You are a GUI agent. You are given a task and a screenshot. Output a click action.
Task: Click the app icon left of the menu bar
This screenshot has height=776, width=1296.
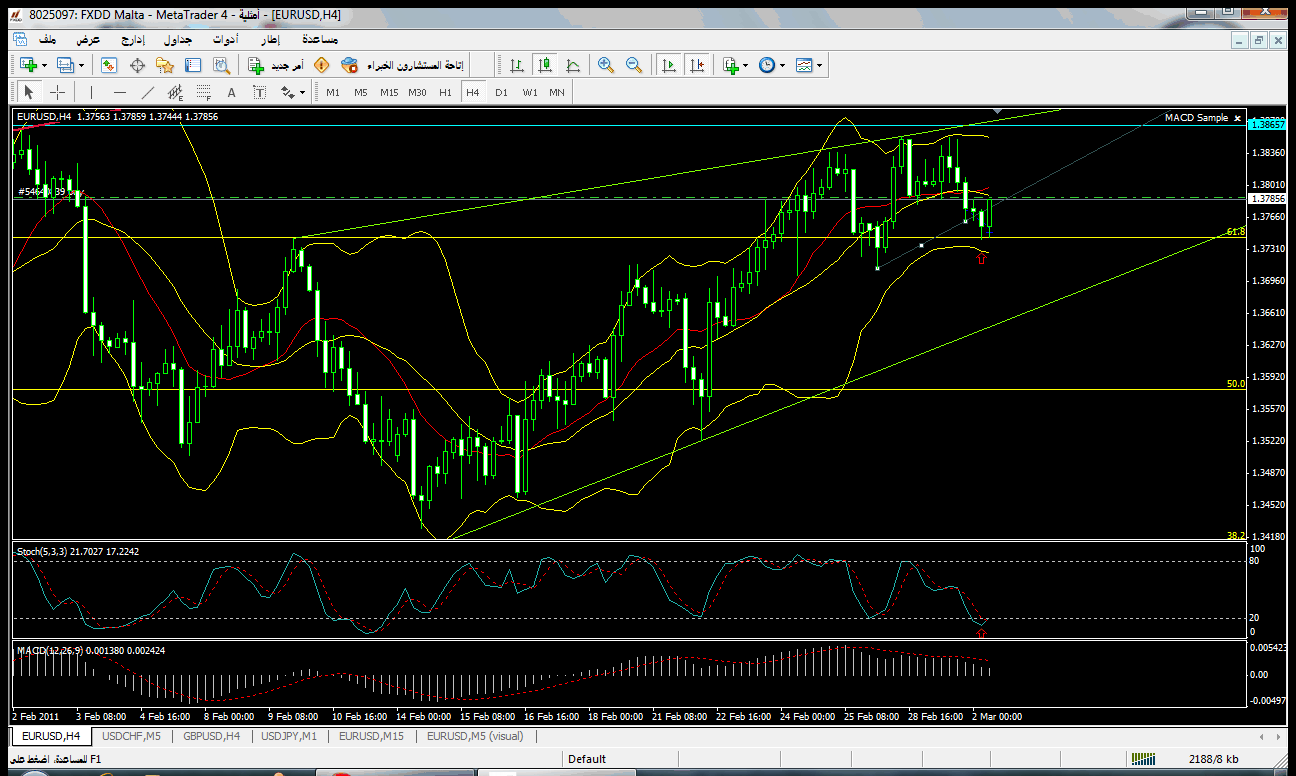pos(19,39)
